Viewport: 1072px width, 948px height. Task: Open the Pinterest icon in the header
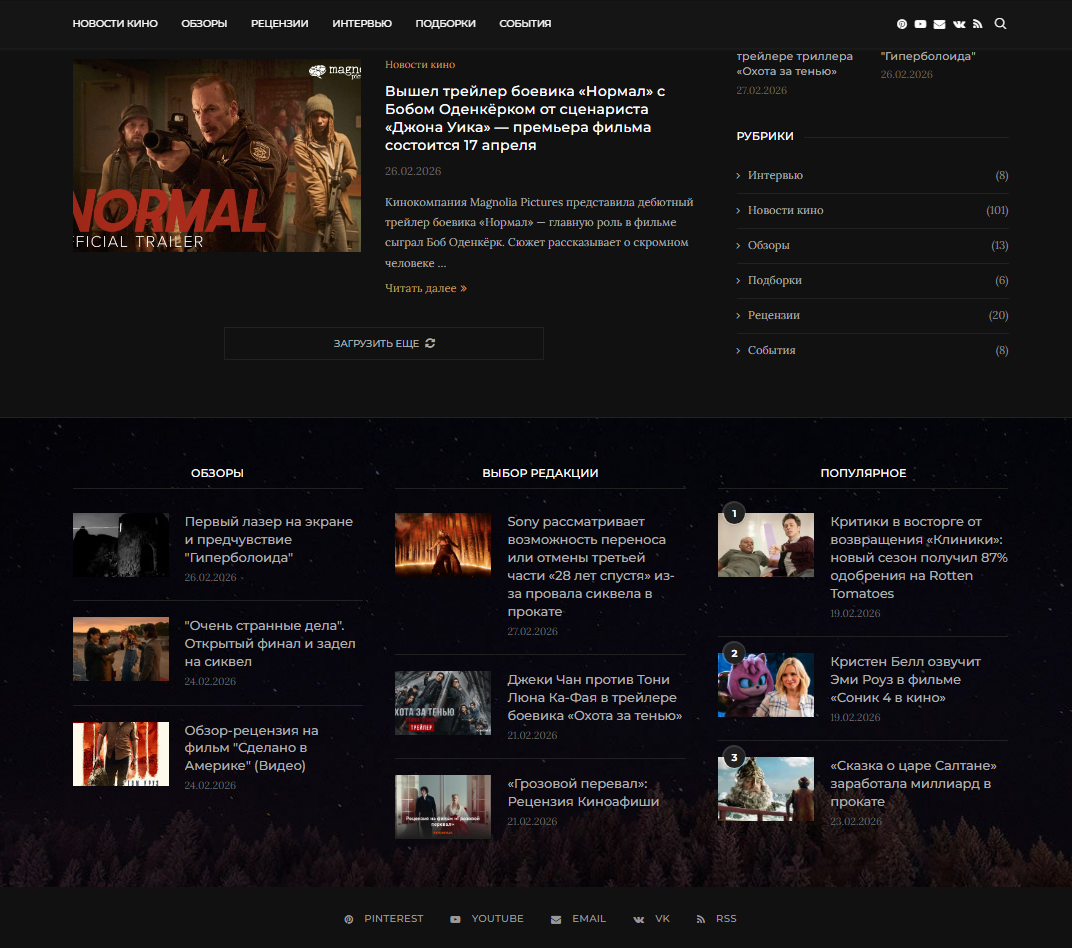pos(902,24)
